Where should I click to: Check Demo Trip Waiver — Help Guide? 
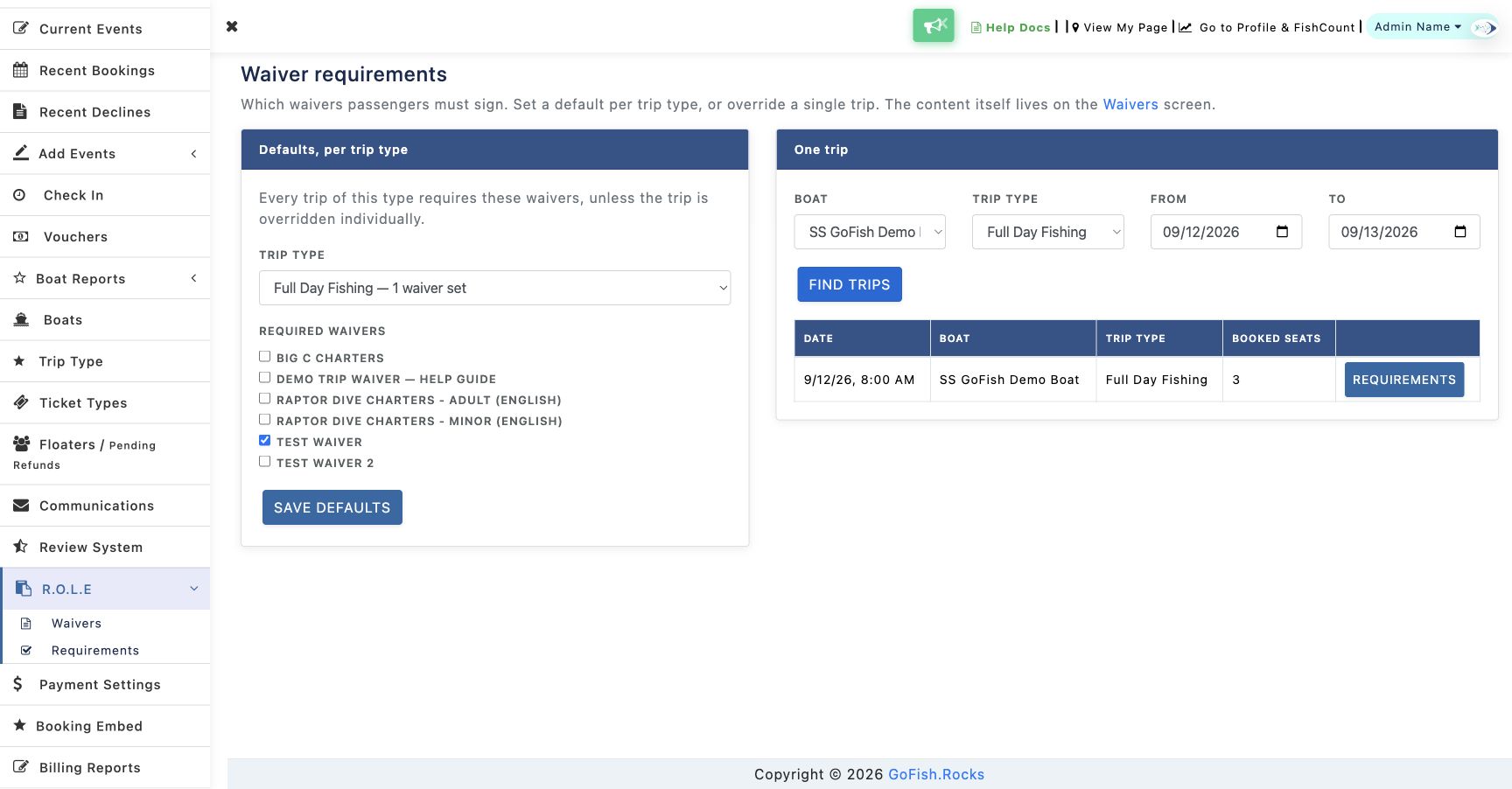coord(264,378)
